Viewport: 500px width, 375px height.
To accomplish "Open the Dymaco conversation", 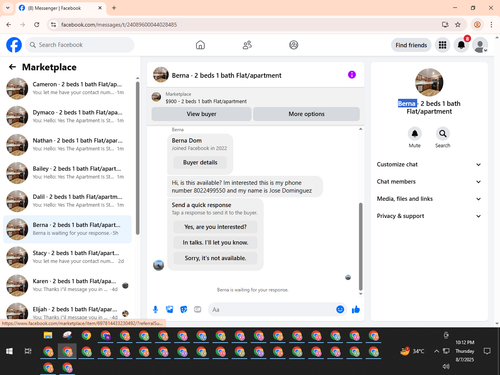I will [67, 117].
